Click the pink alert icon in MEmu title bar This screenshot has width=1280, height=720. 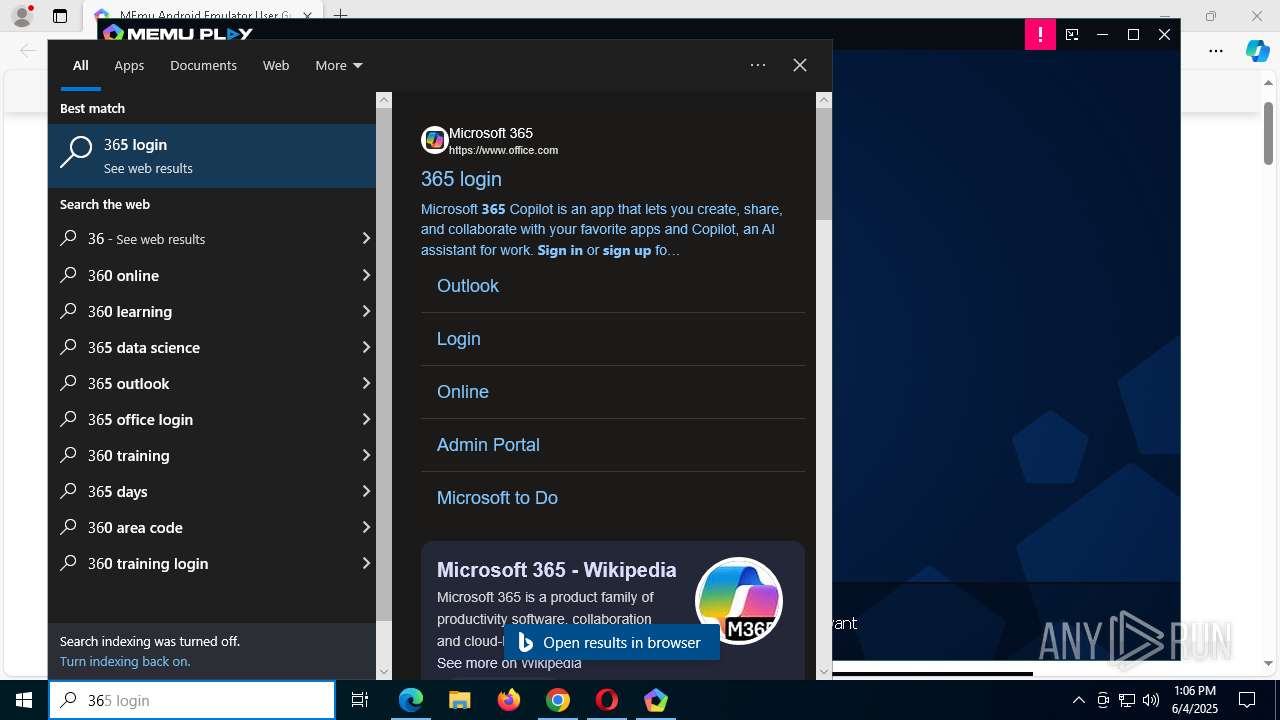(x=1040, y=34)
